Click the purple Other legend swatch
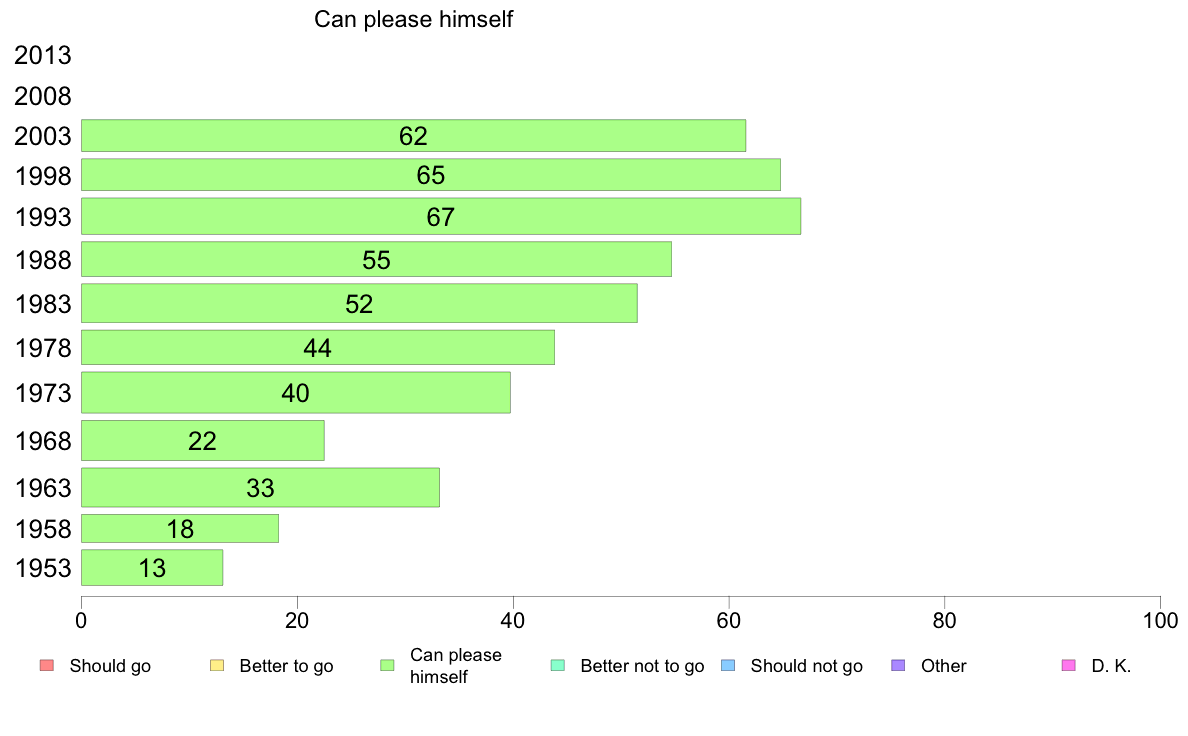Image resolution: width=1188 pixels, height=736 pixels. point(898,666)
